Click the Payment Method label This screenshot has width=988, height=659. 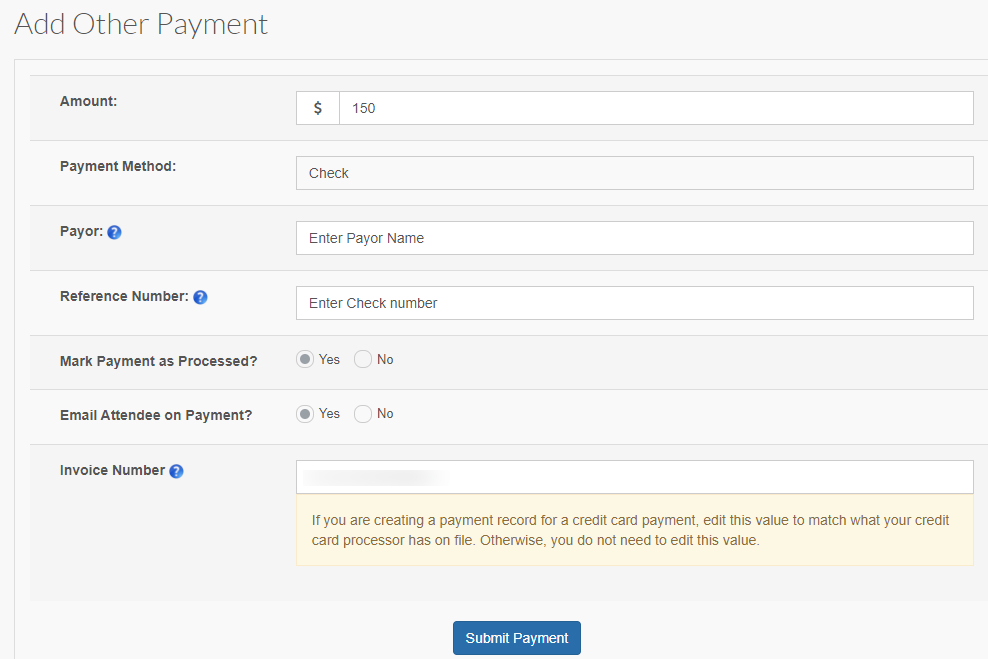coord(118,166)
